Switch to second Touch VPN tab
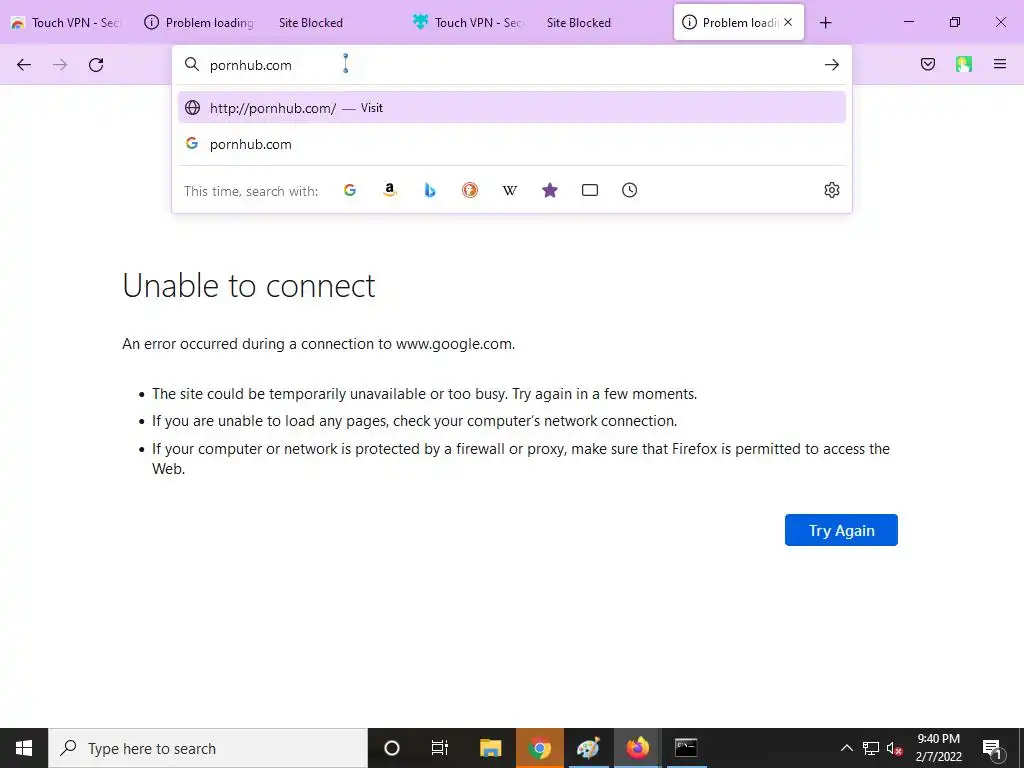This screenshot has width=1024, height=768. click(467, 23)
